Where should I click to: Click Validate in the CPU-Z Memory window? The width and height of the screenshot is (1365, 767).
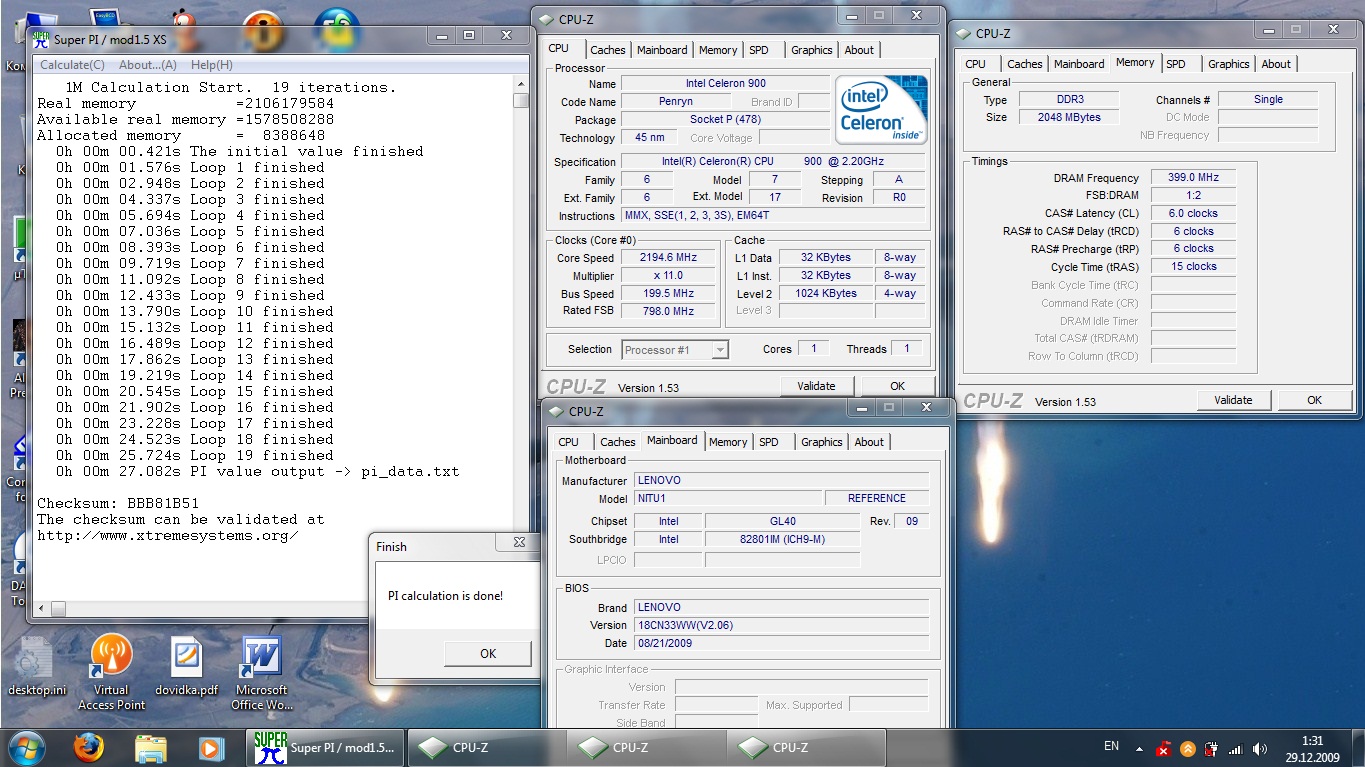(x=1233, y=400)
